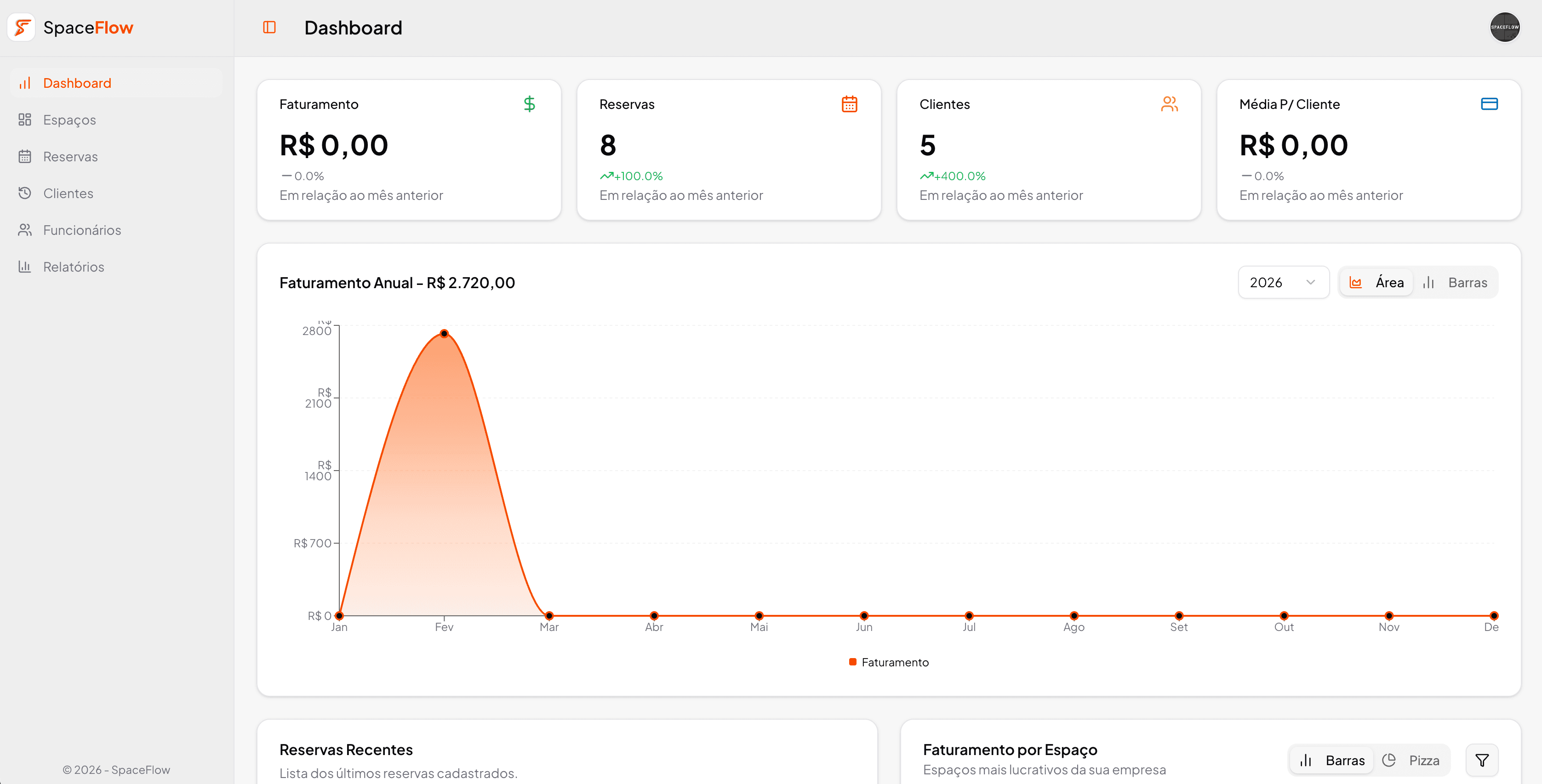1542x784 pixels.
Task: Enable Área view for the annual chart
Action: pos(1377,282)
